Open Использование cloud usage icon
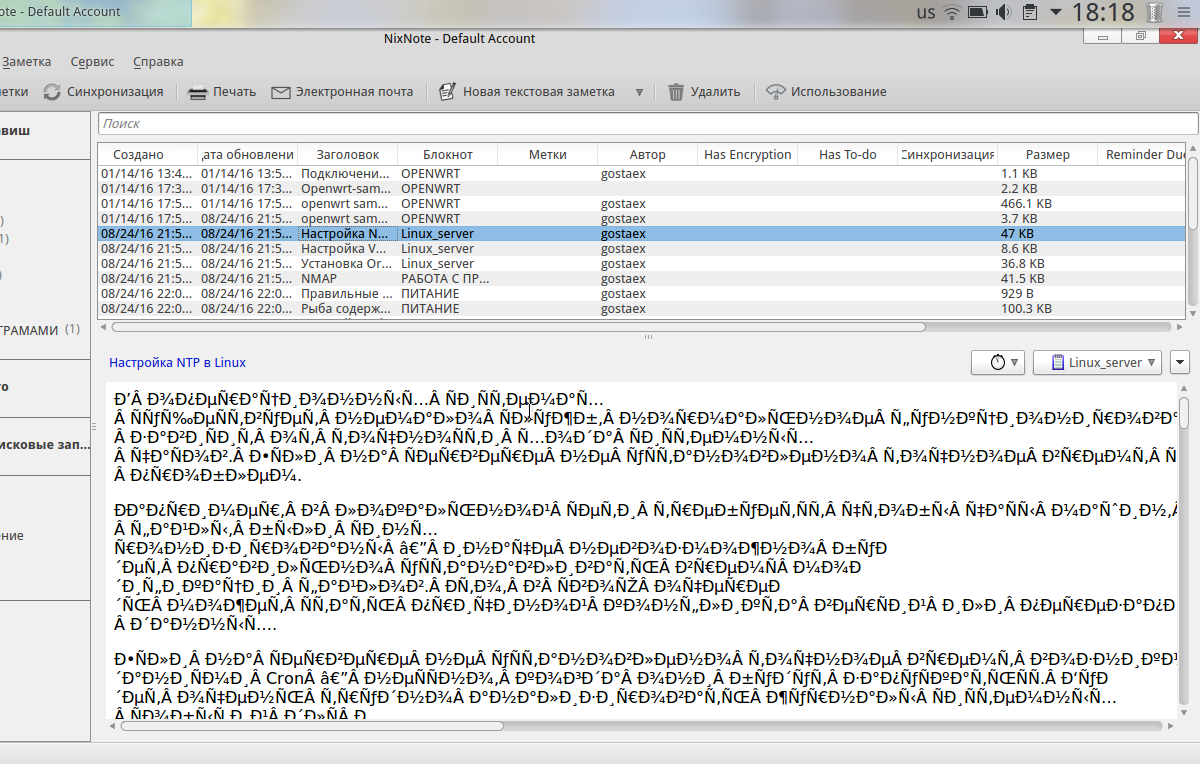 775,92
